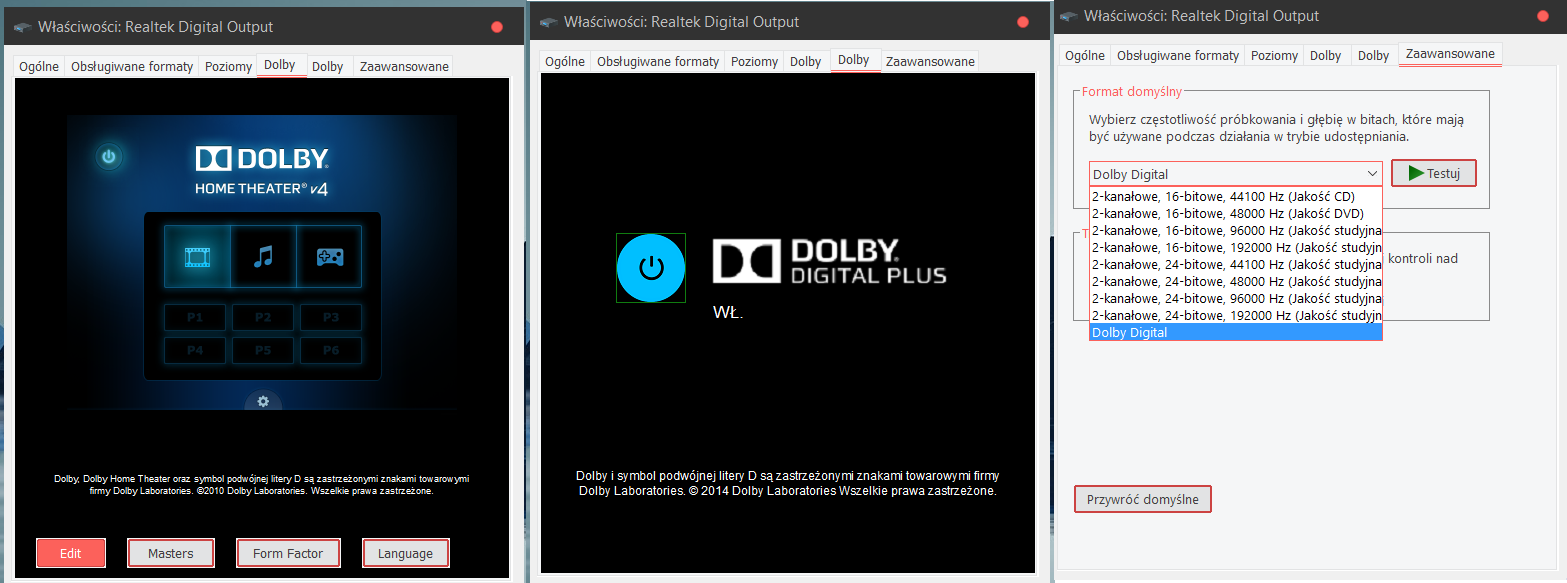
Task: Click the Testuj button with green play arrow
Action: coord(1434,173)
